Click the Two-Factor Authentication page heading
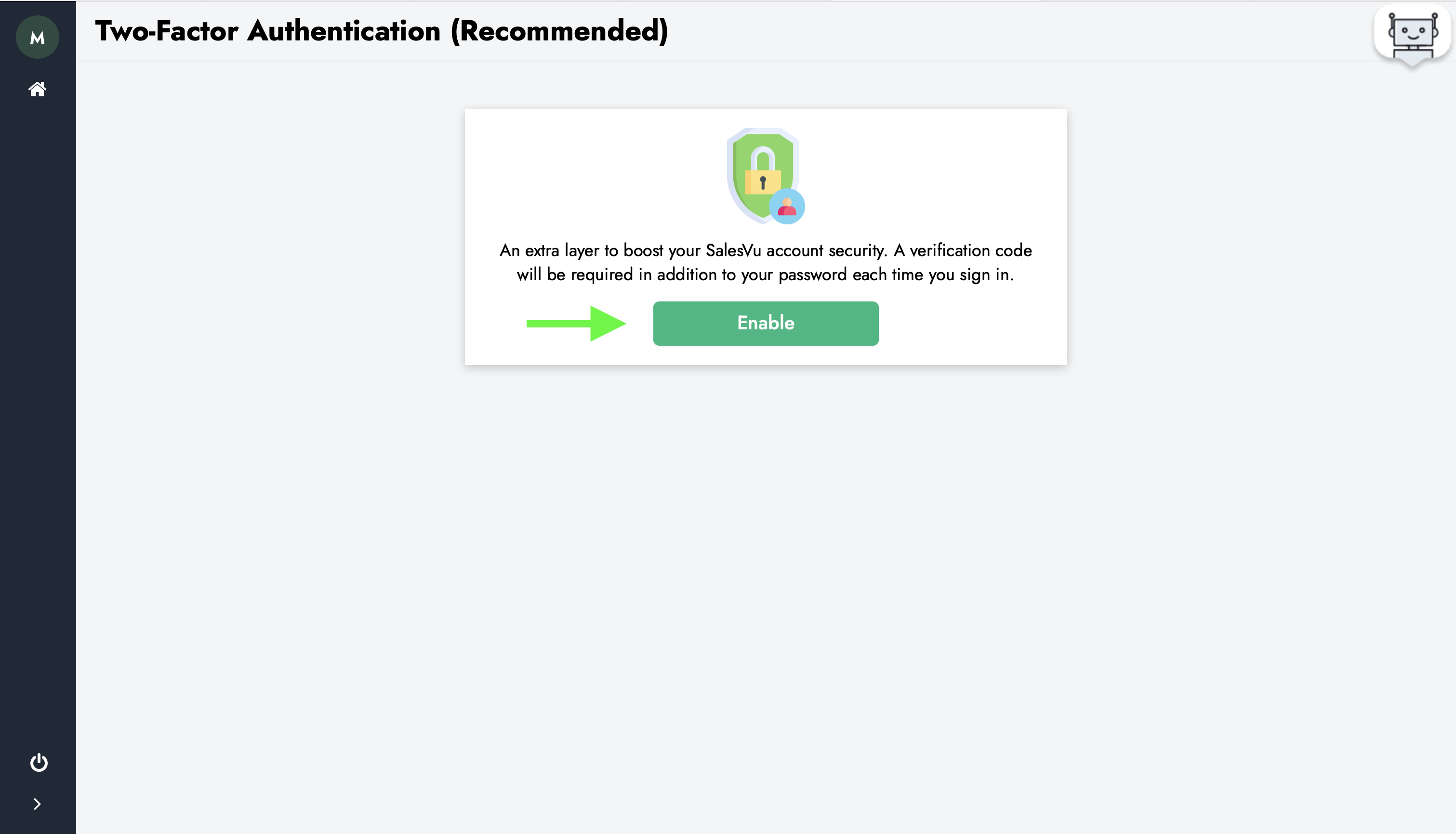Screen dimensions: 1456x834 382,31
